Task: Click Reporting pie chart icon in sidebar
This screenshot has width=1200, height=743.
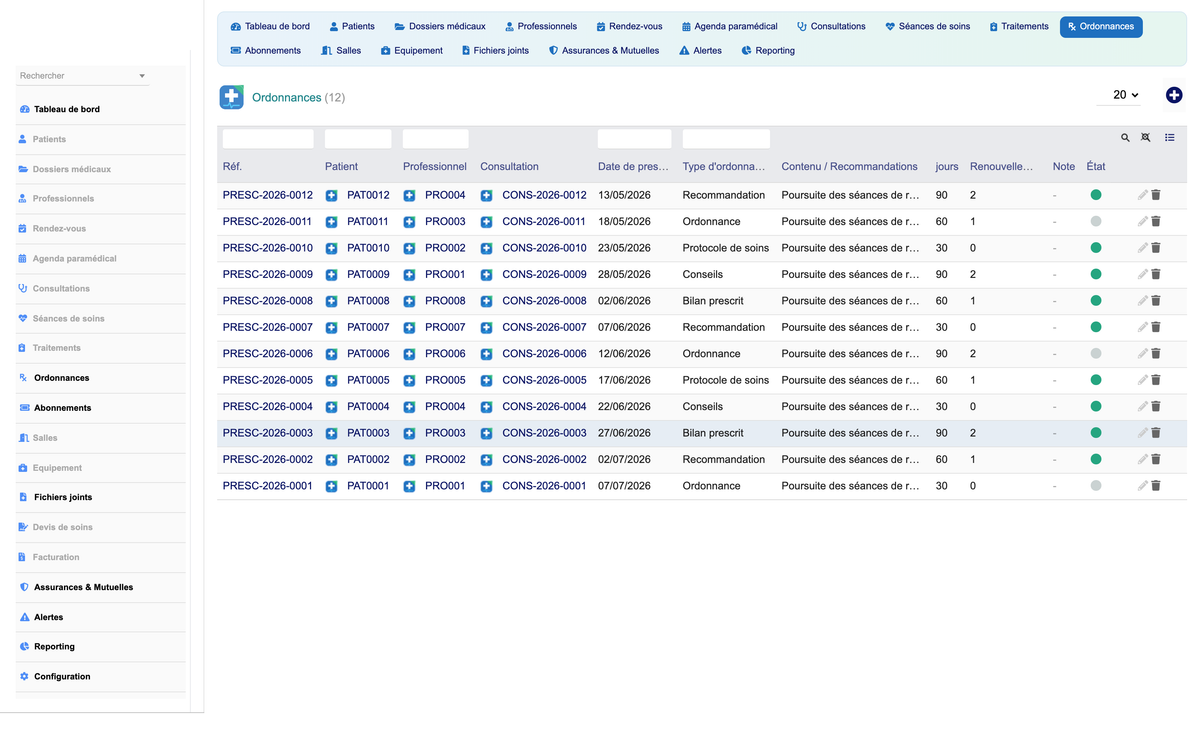Action: (25, 647)
